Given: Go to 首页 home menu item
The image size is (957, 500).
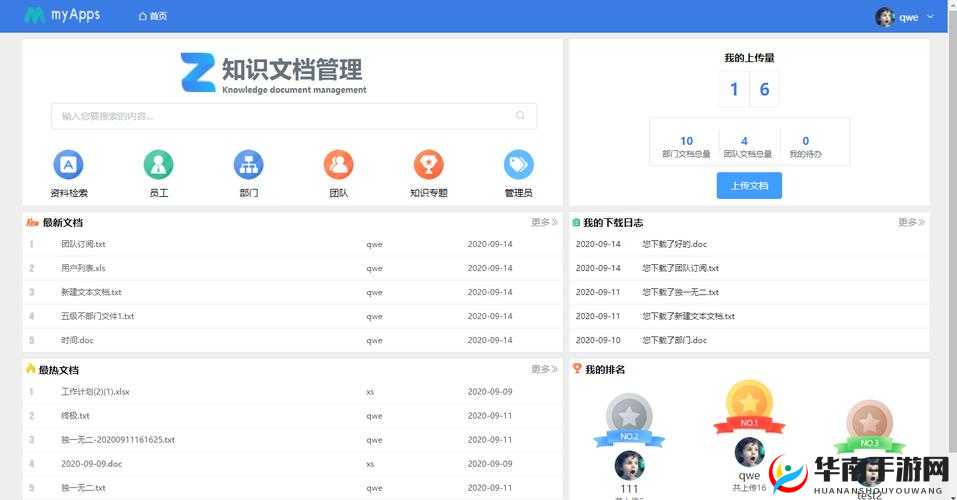Looking at the screenshot, I should point(153,16).
